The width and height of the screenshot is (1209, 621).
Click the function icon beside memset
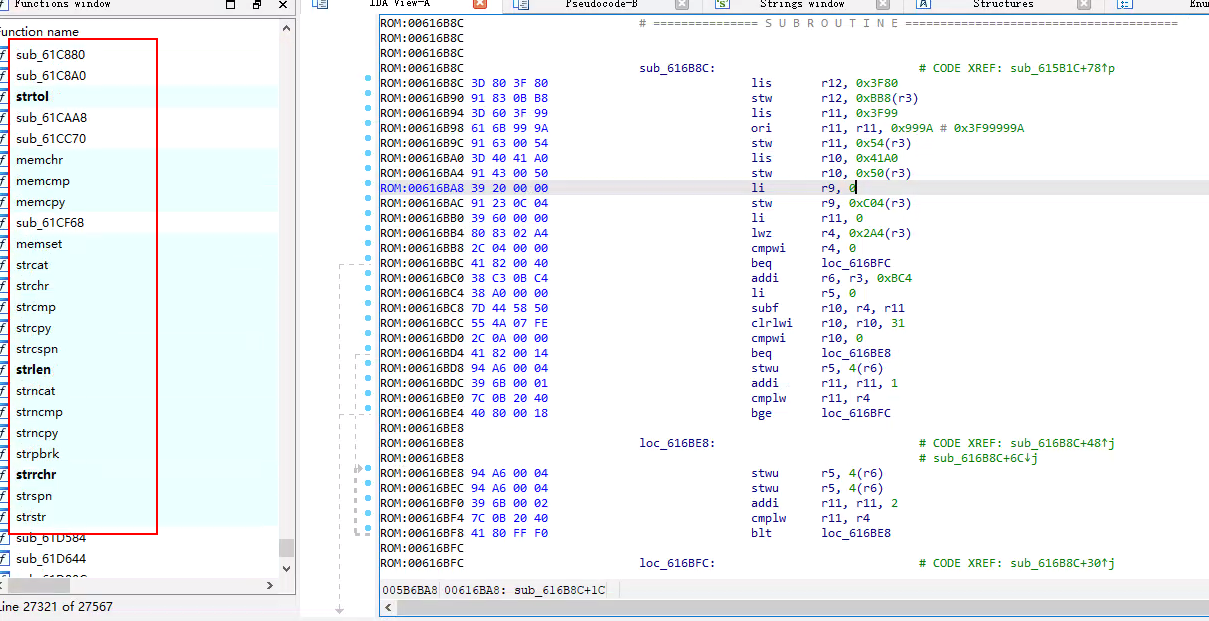(4, 243)
